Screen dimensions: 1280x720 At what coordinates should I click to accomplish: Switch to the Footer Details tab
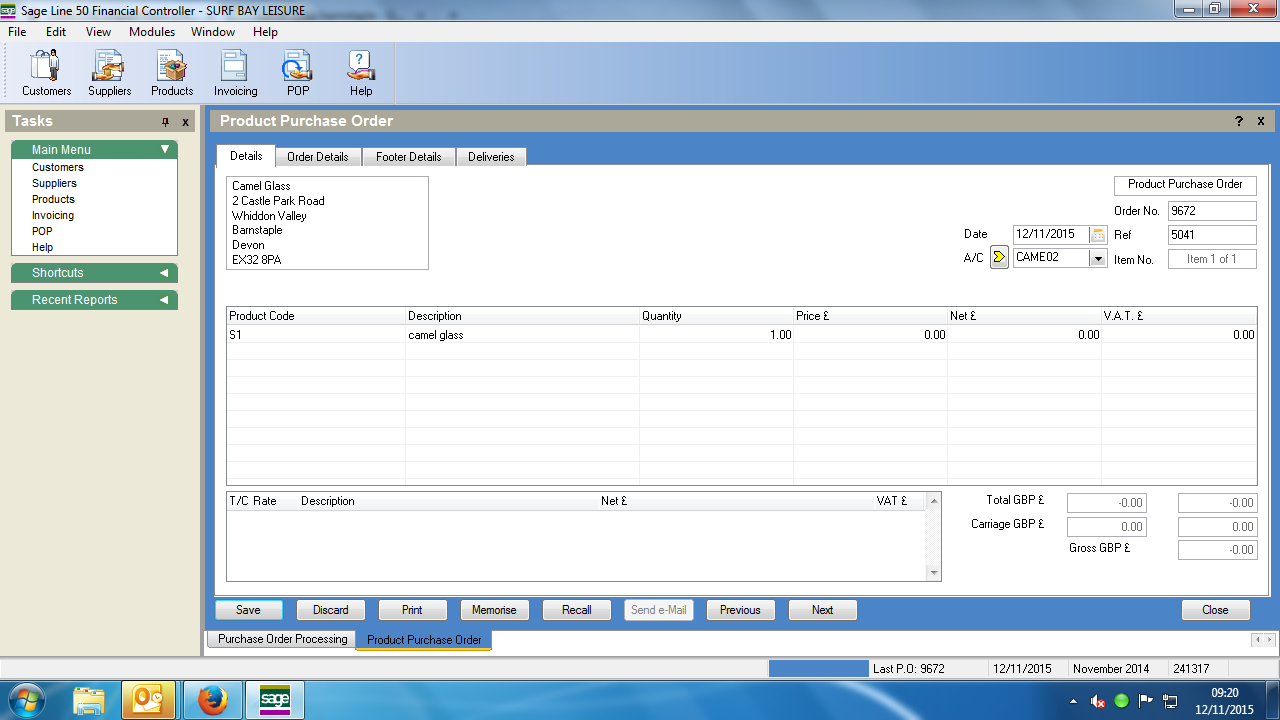click(x=408, y=157)
